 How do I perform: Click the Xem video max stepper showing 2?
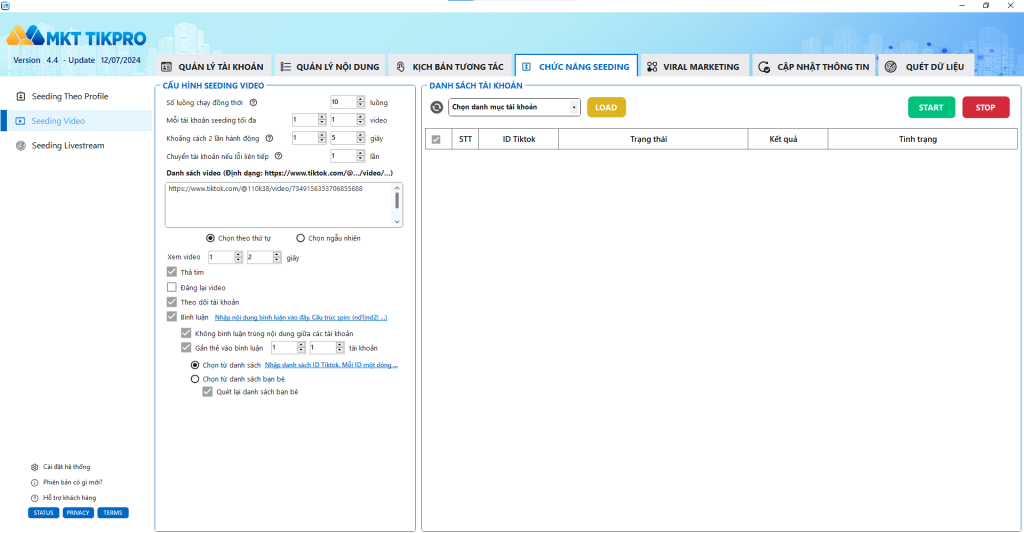pos(264,257)
